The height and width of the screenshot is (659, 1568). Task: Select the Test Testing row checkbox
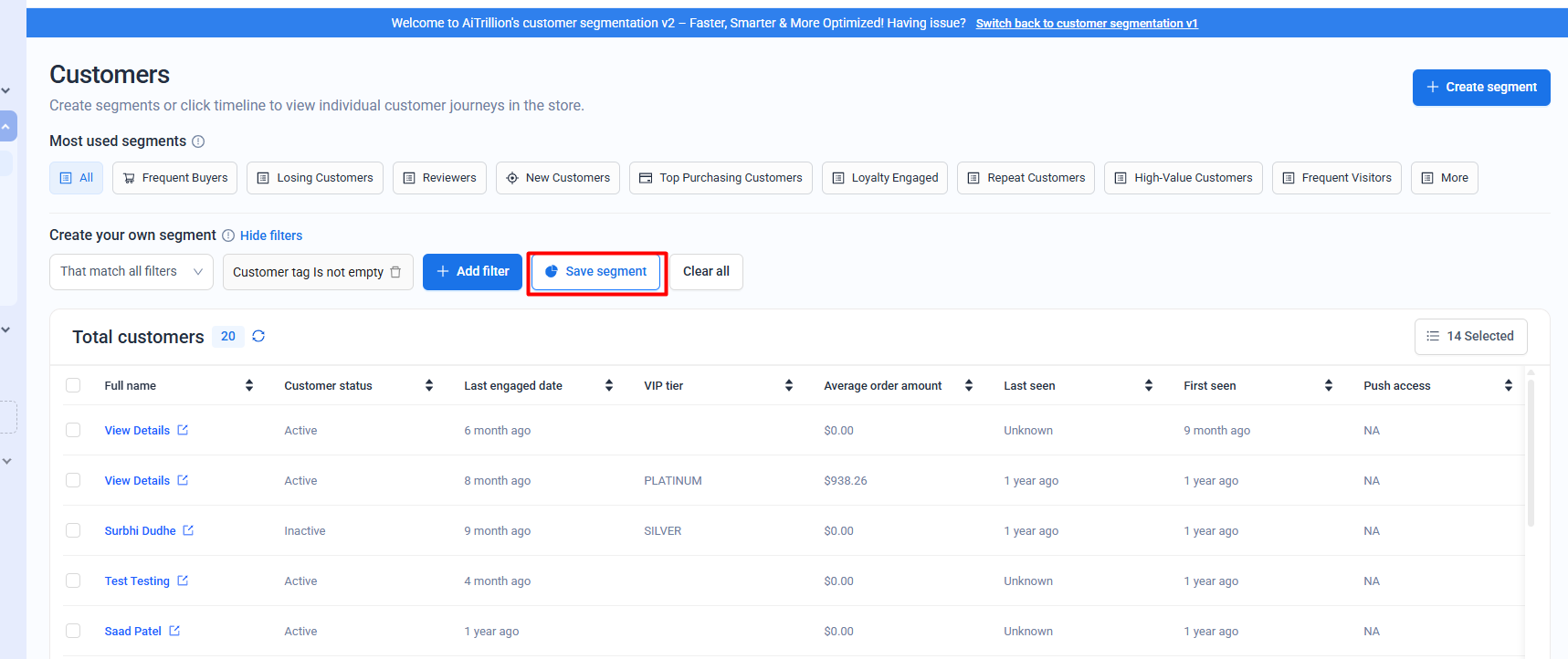(x=73, y=581)
